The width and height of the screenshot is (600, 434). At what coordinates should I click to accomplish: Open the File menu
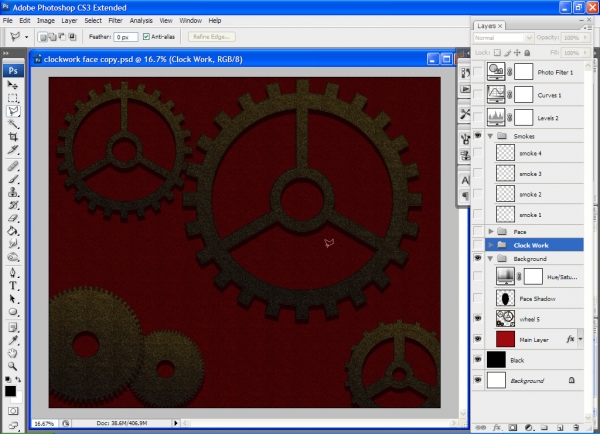[x=8, y=21]
